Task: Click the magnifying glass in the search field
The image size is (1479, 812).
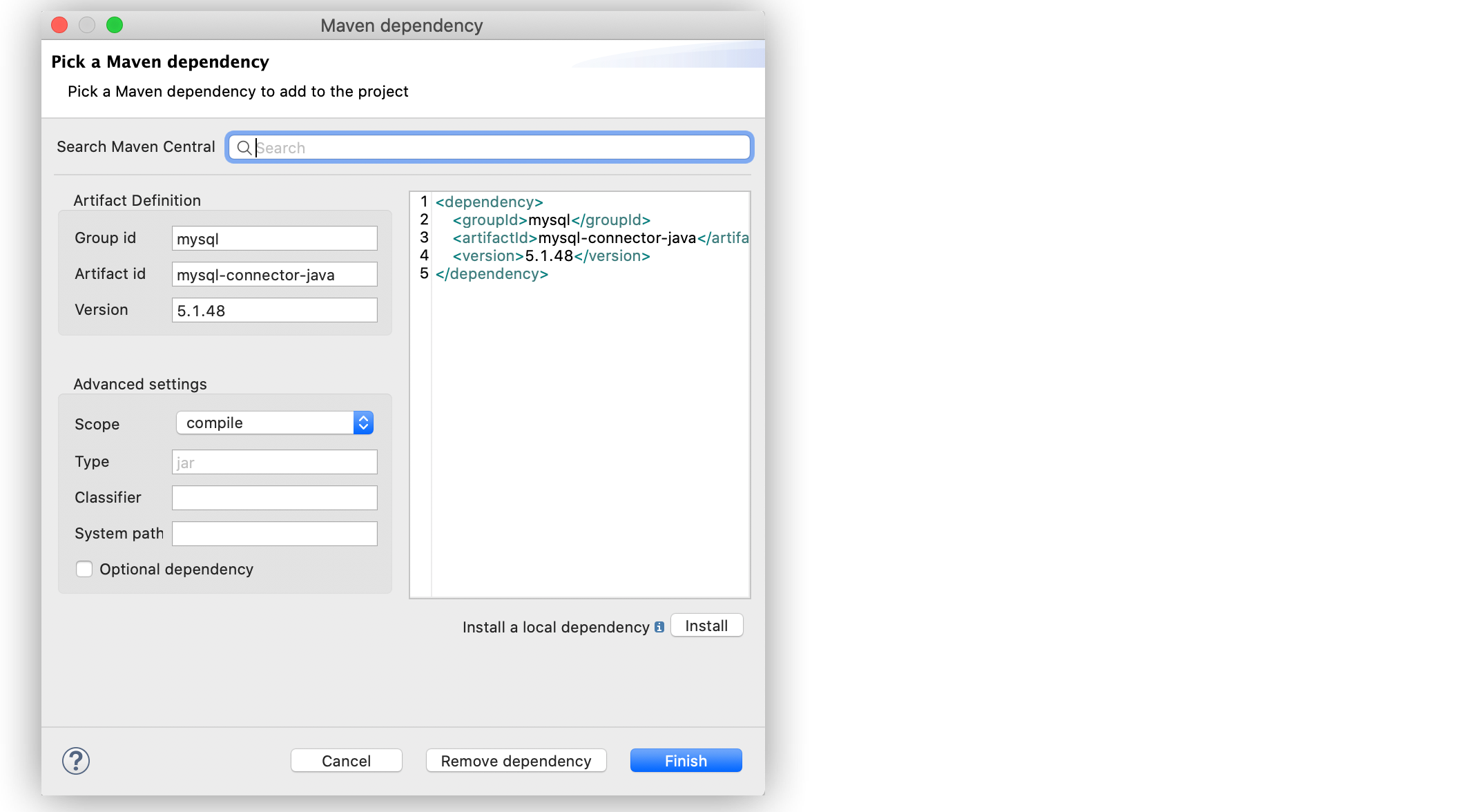Action: click(x=244, y=148)
